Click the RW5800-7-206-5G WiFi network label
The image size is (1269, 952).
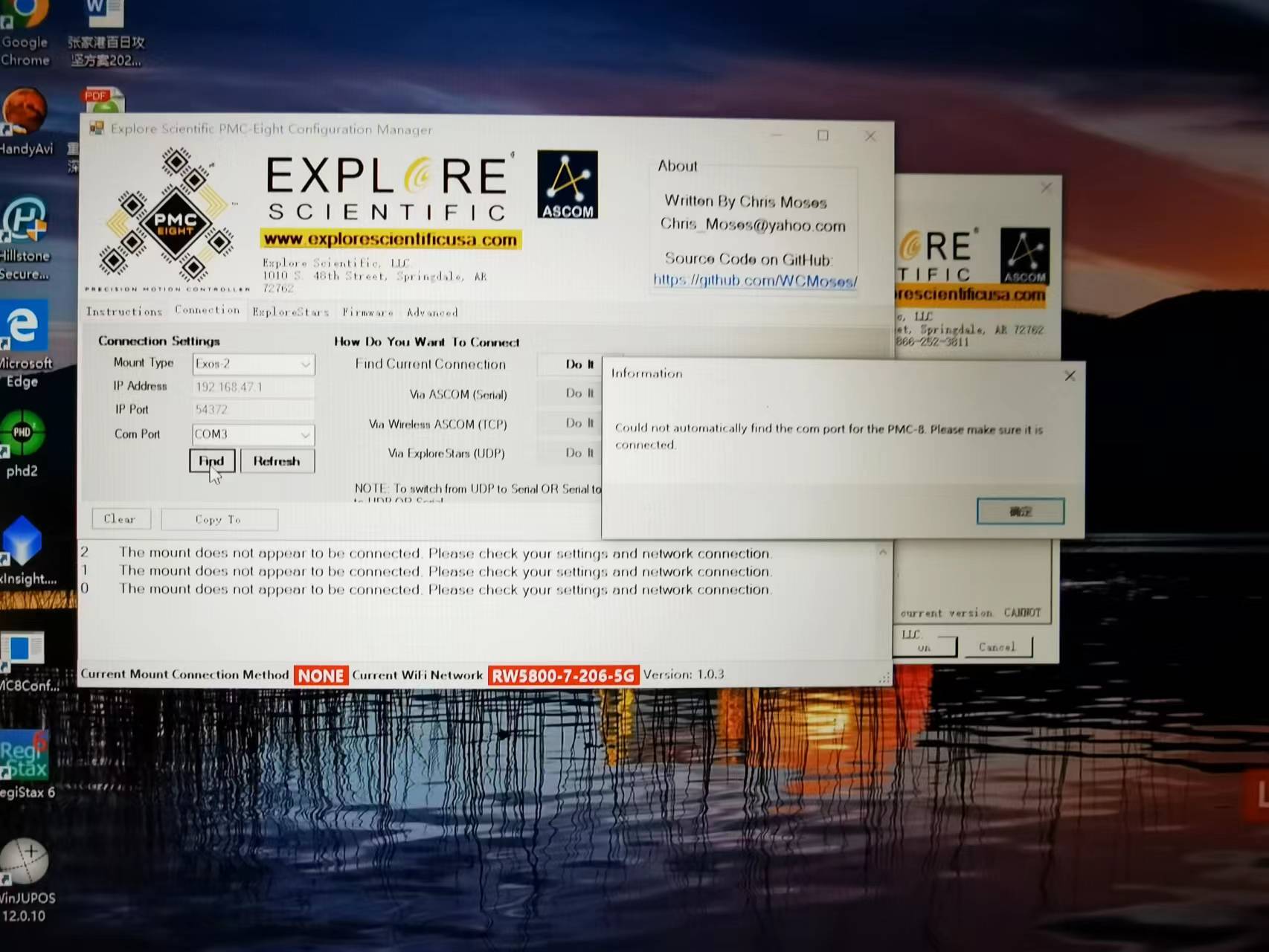coord(563,675)
